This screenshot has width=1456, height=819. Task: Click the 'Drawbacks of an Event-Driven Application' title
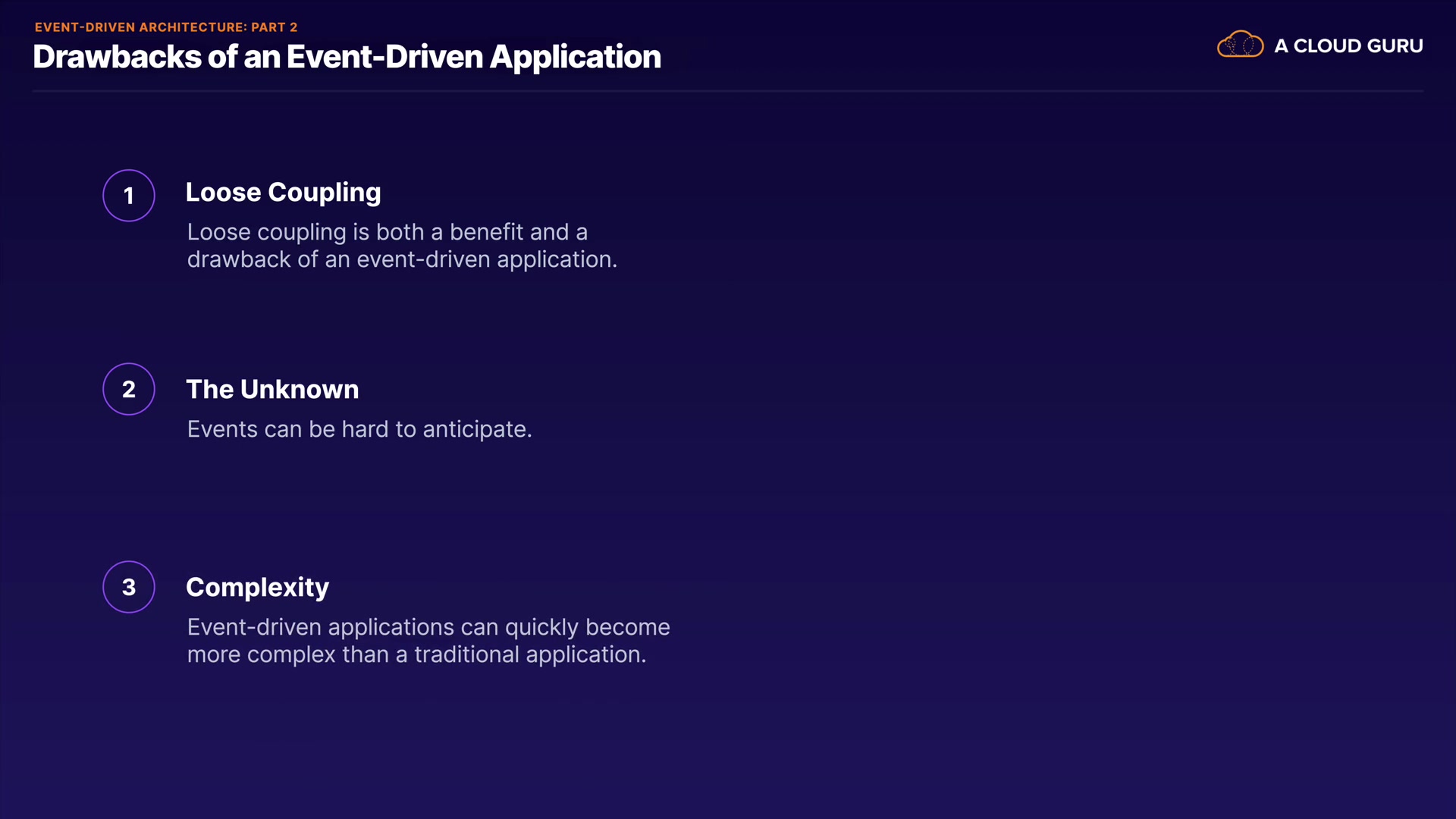point(347,58)
